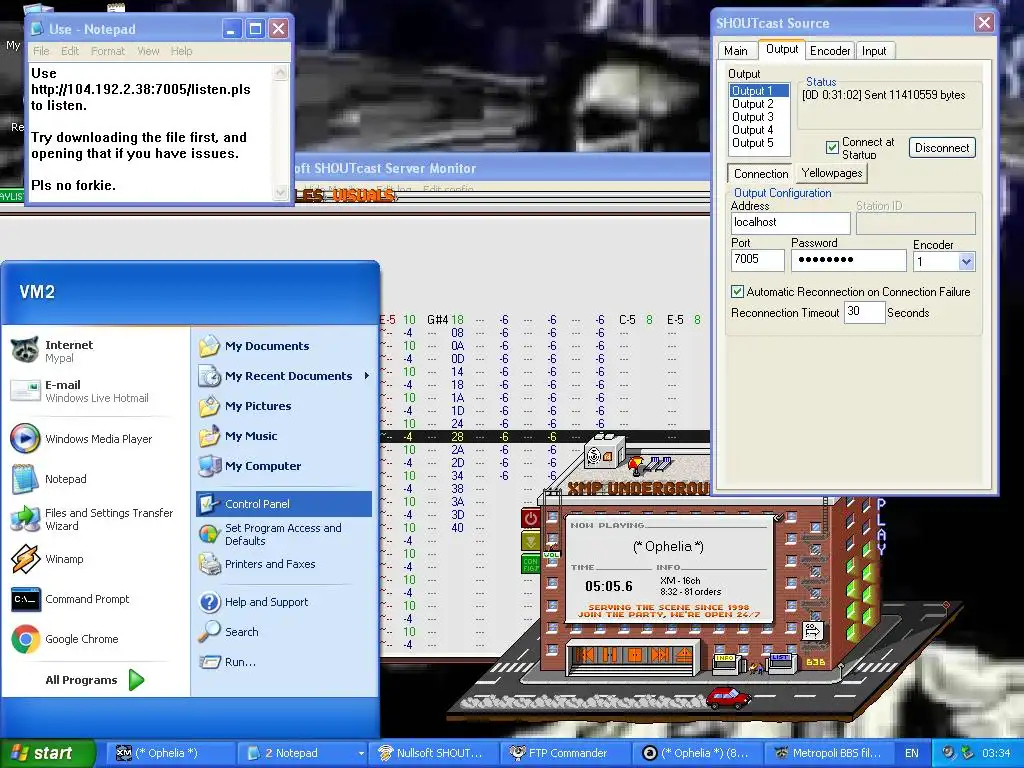Click the Disconnect button

point(942,148)
